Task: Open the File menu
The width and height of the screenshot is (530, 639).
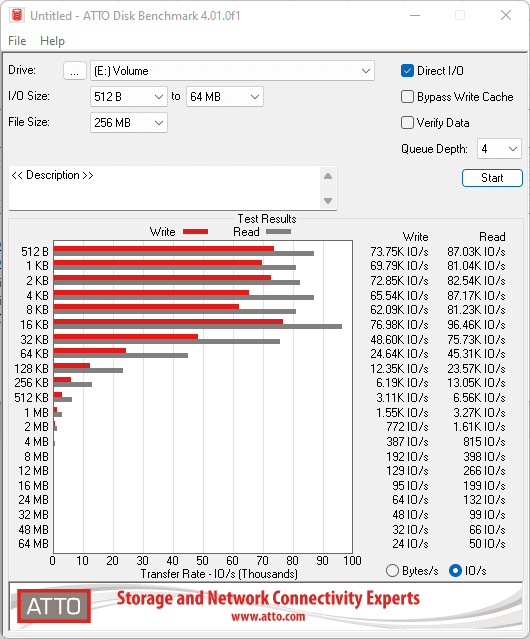Action: coord(17,41)
